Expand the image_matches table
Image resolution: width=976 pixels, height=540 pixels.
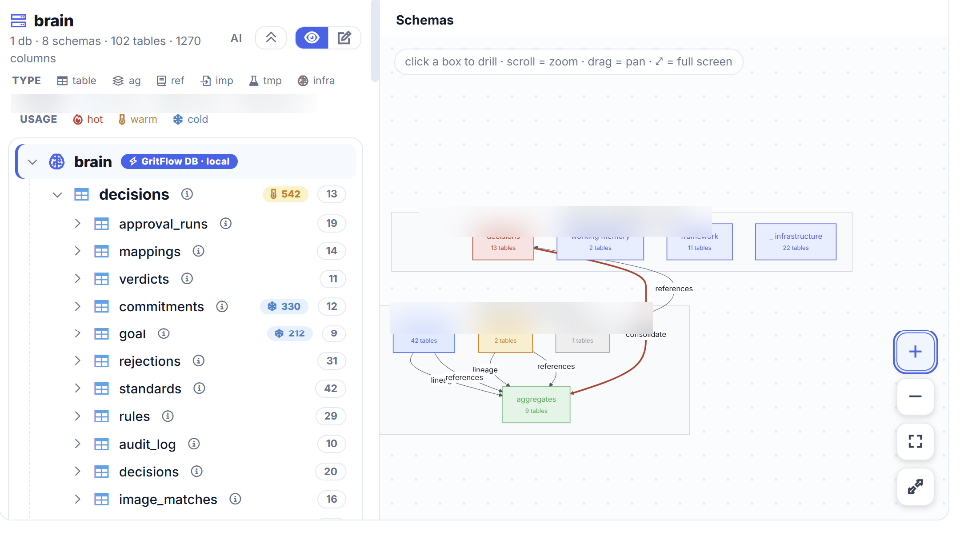tap(77, 499)
